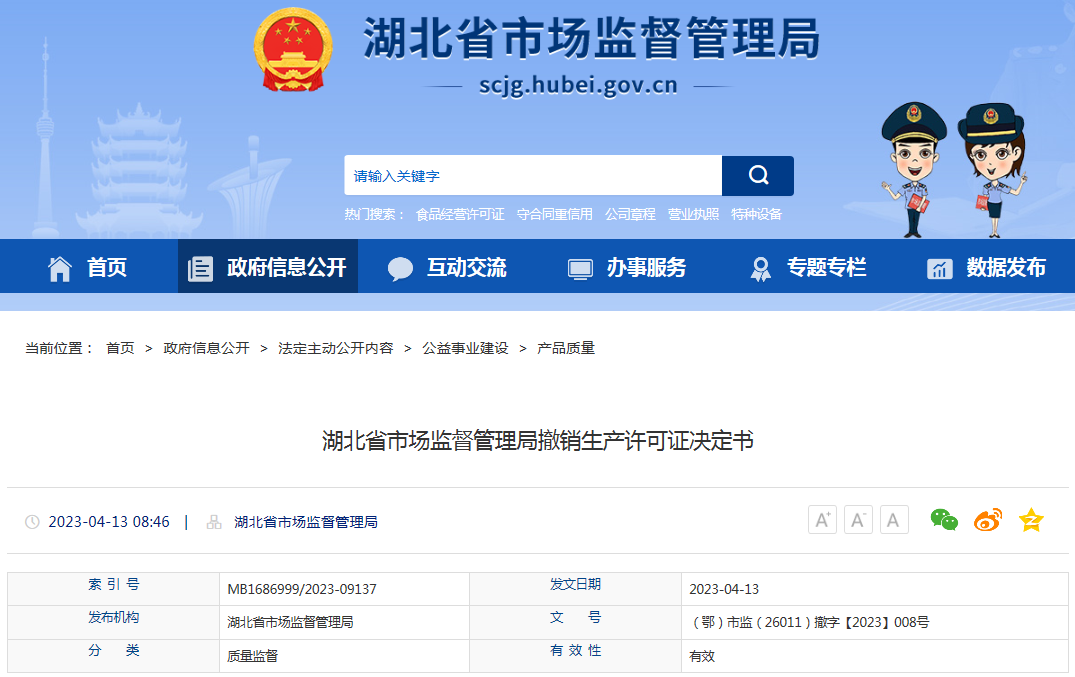Click 发布机构 value 湖北省市场监督管理局

click(290, 622)
